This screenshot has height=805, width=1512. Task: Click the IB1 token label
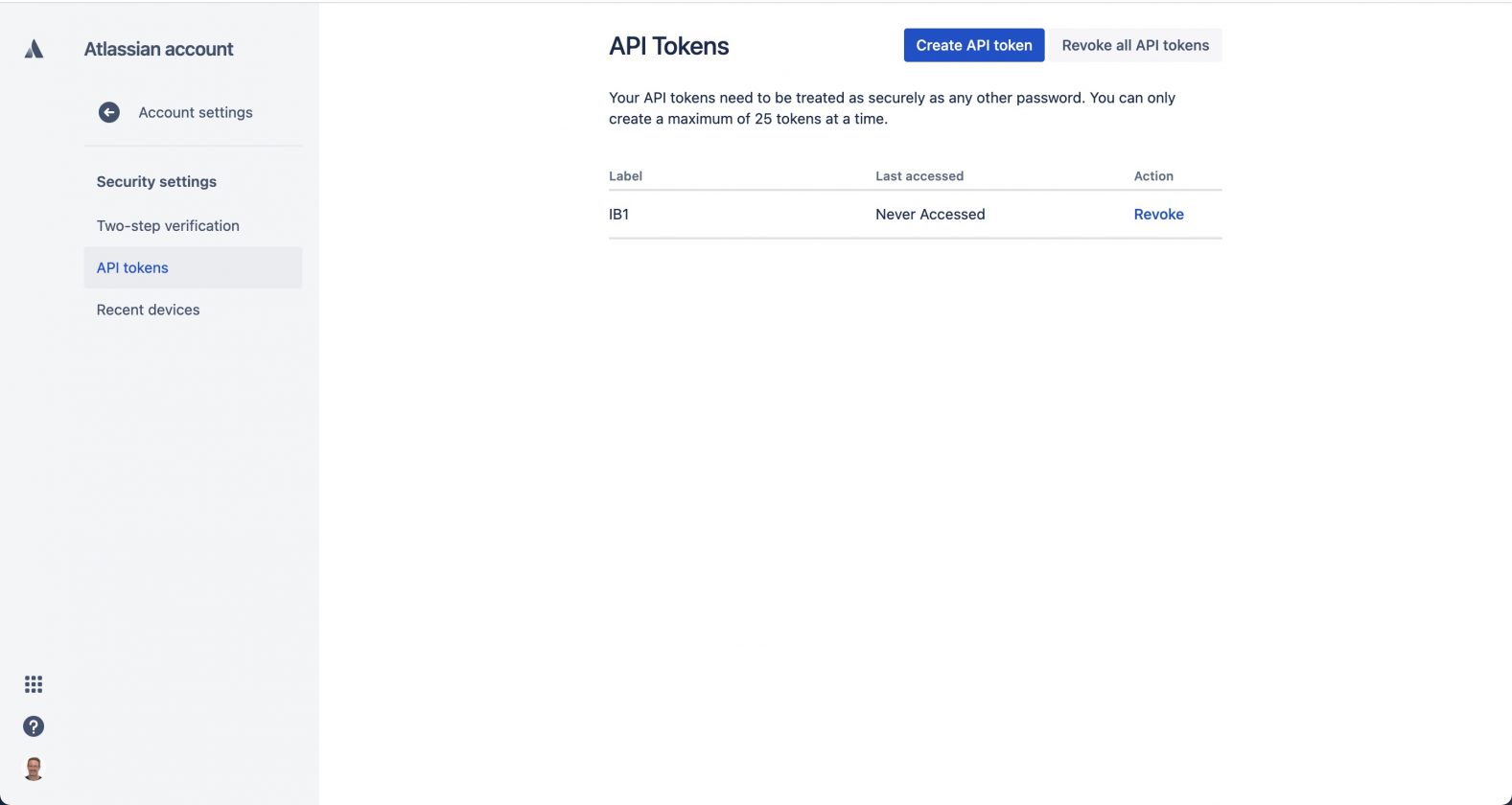[619, 215]
